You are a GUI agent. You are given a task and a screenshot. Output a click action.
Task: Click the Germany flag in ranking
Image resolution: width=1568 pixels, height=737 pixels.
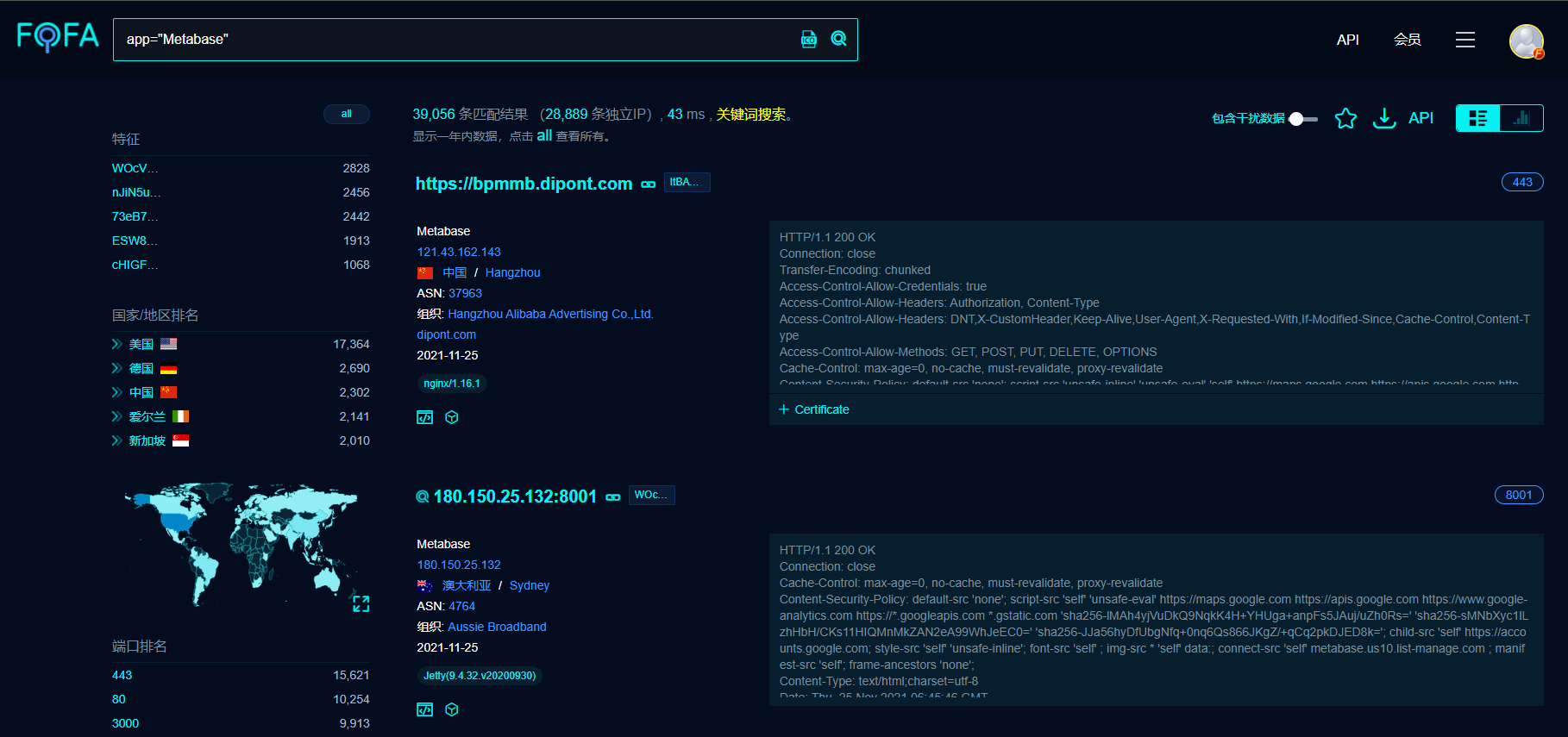tap(169, 368)
